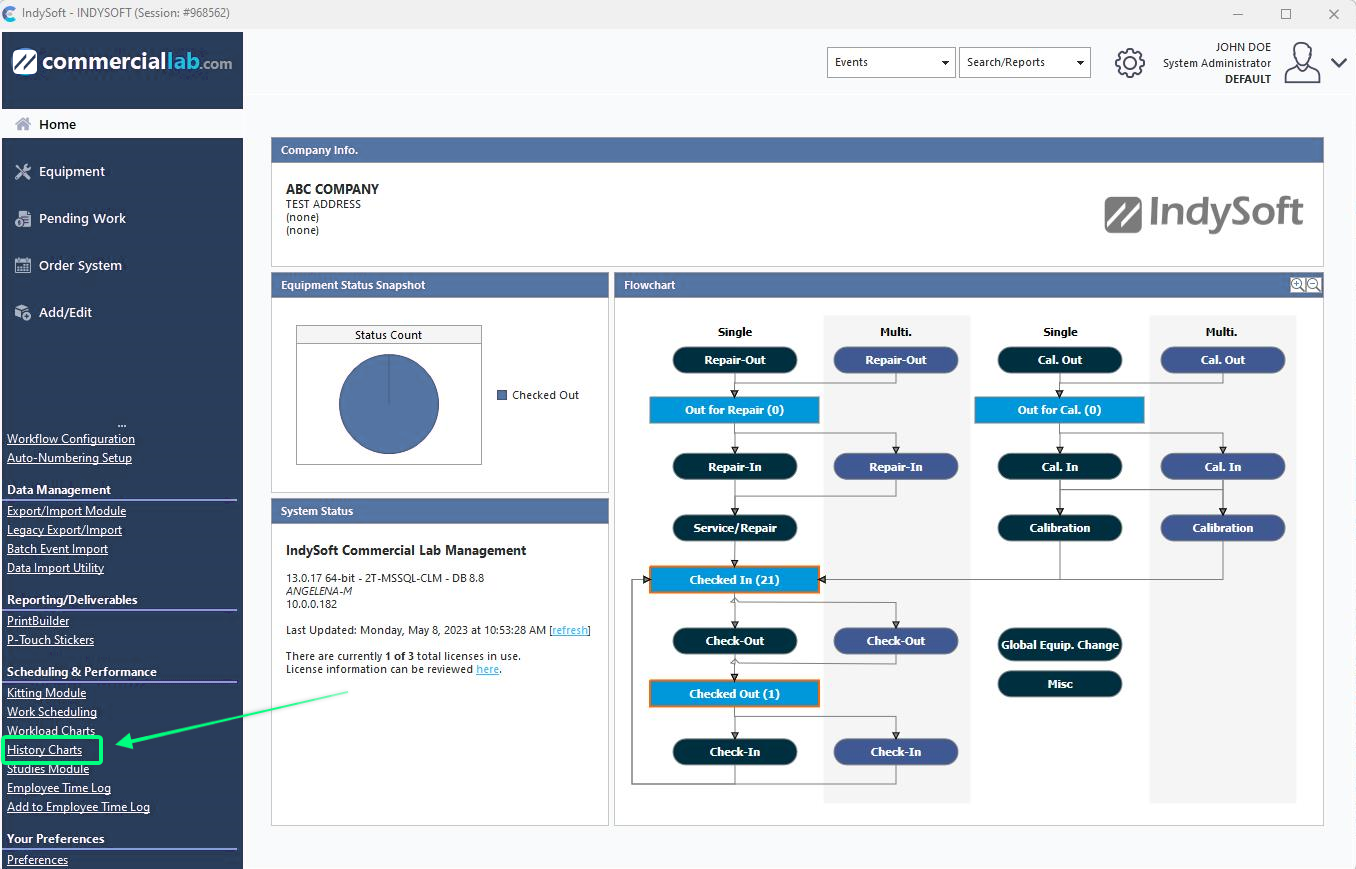The width and height of the screenshot is (1356, 869).
Task: Click Single Repair-In flowchart node
Action: (735, 467)
